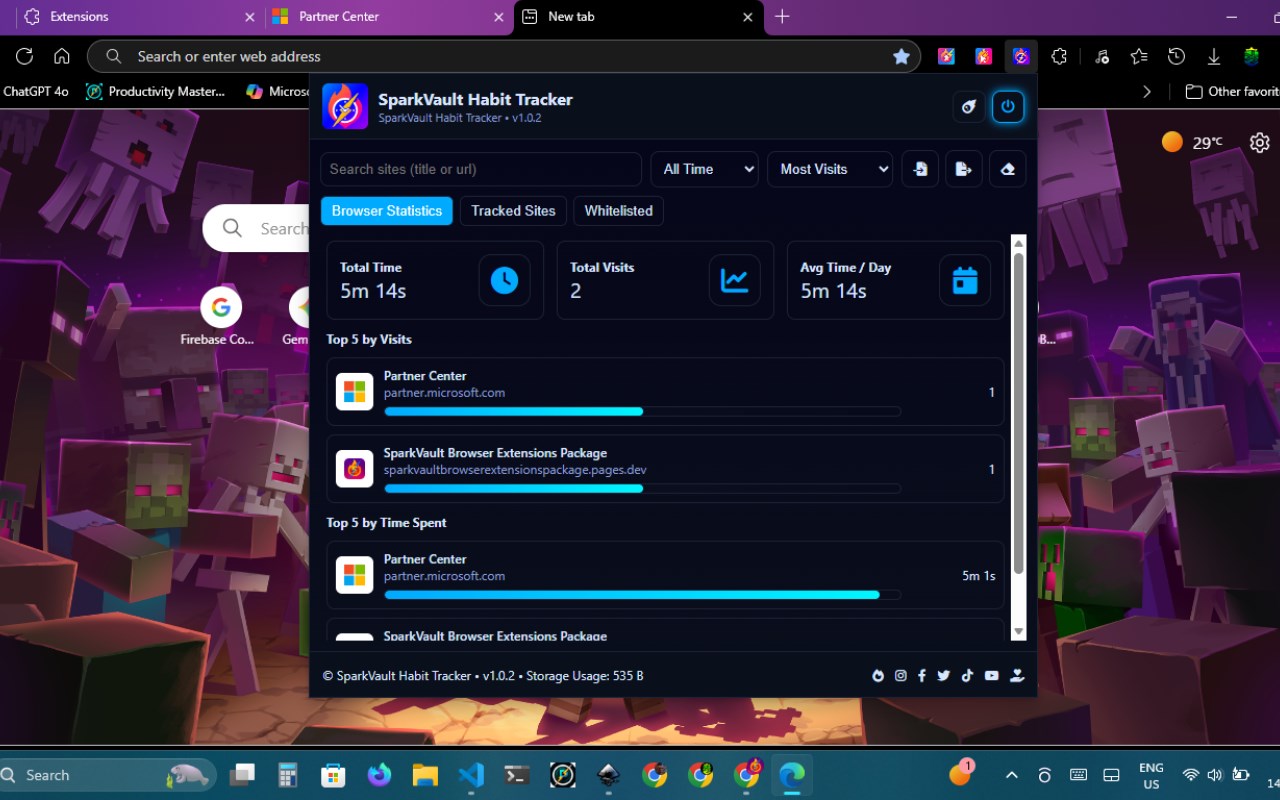
Task: Open the YouTube link in footer
Action: click(x=991, y=676)
